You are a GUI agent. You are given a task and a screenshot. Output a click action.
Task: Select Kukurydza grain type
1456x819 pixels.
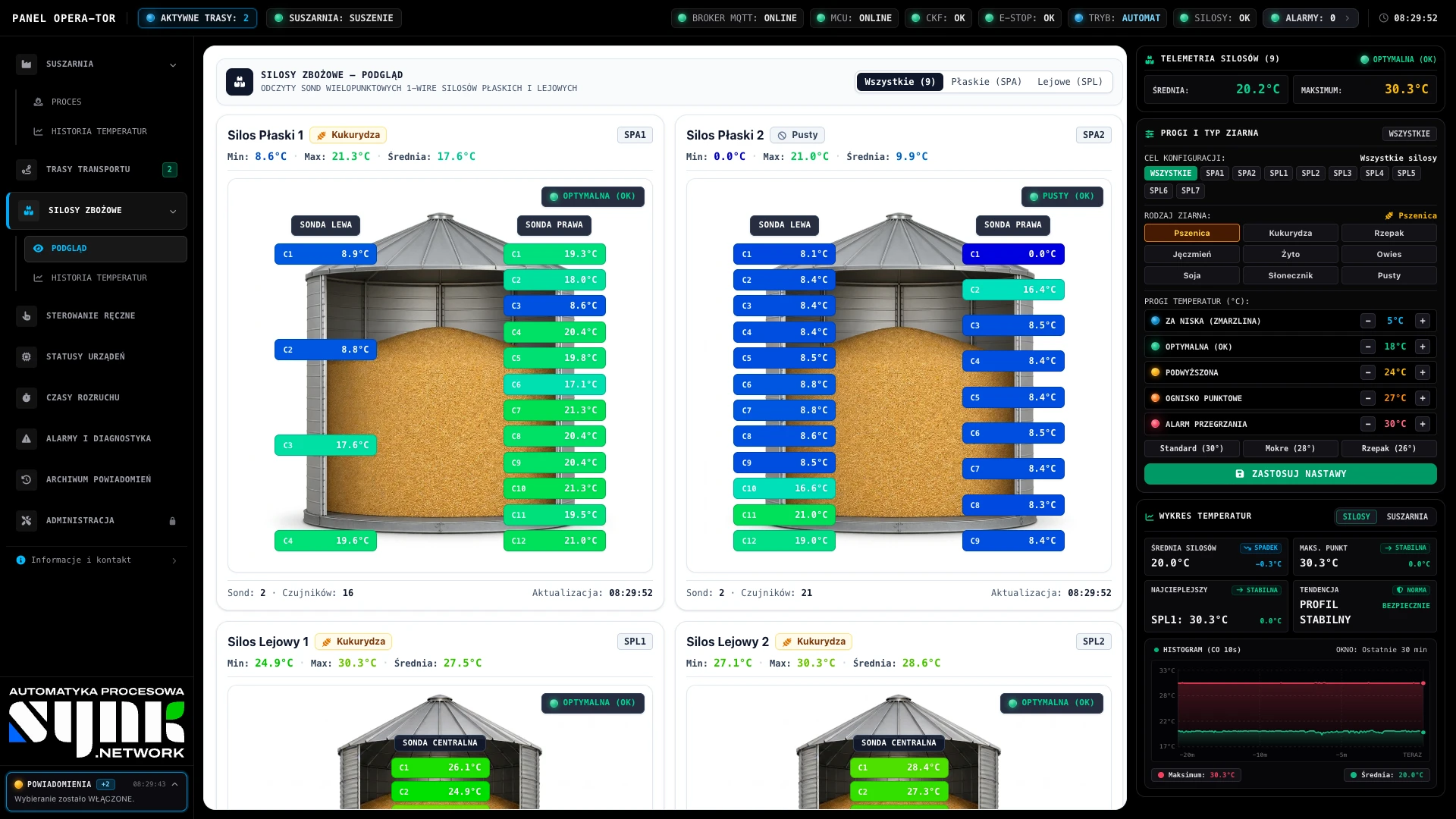pos(1290,234)
